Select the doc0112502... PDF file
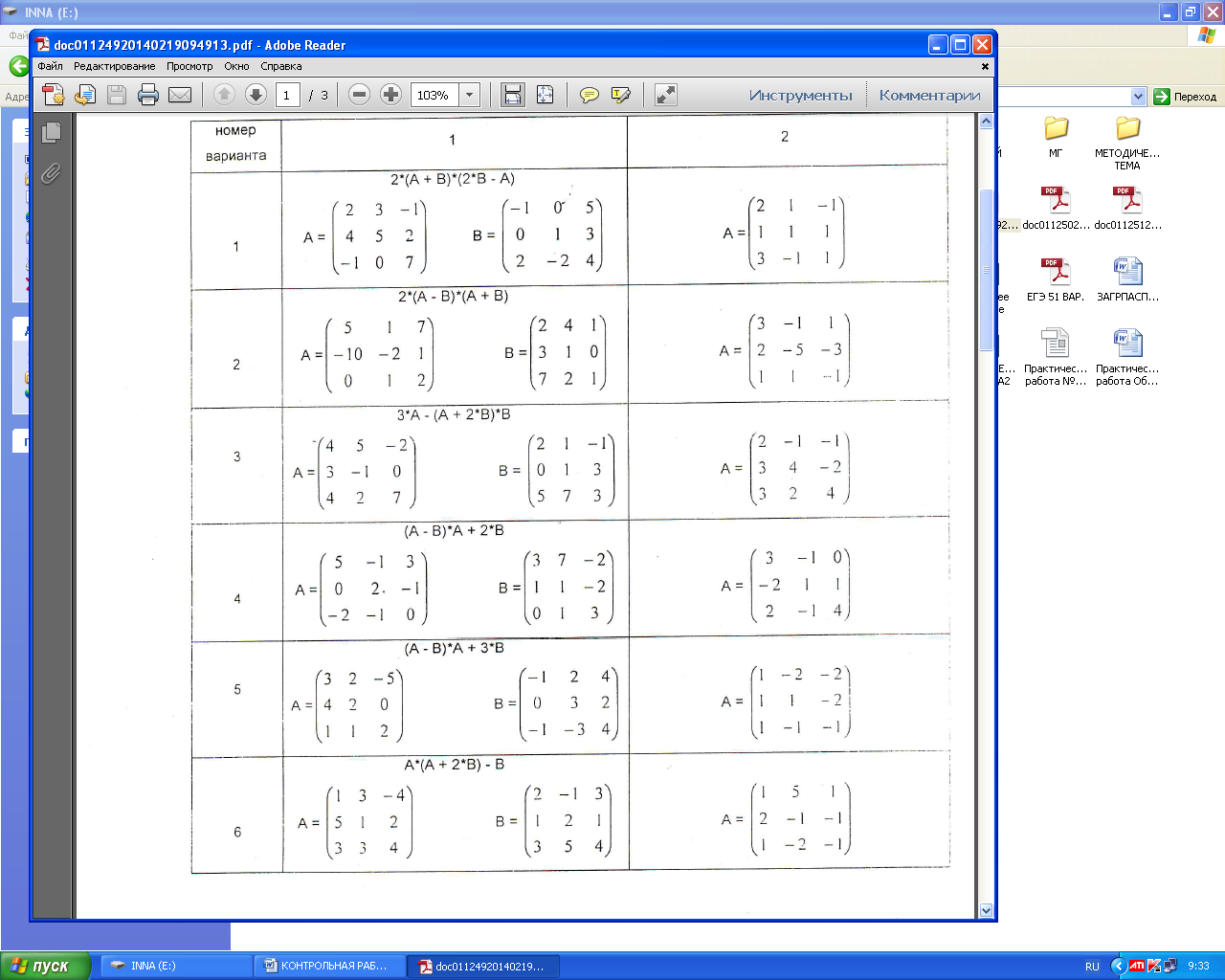 (1056, 208)
